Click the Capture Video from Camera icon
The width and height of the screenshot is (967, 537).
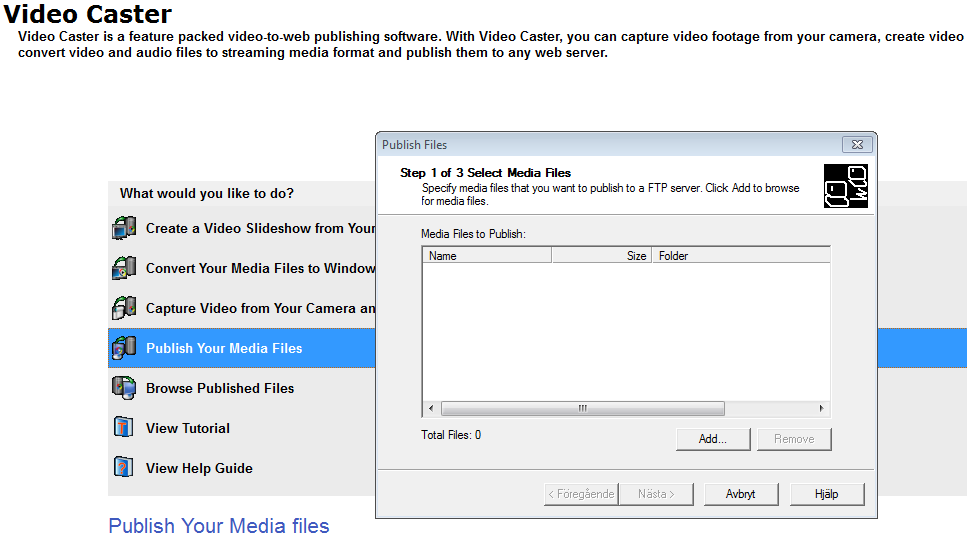[x=123, y=308]
